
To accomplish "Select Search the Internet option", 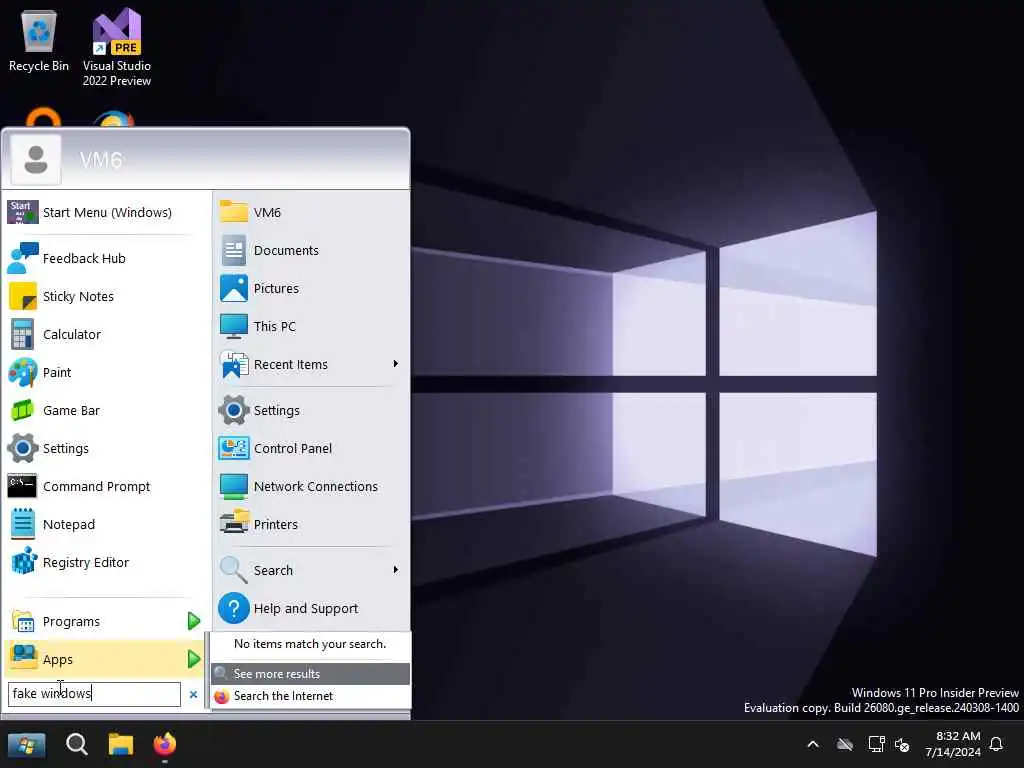I will [x=310, y=696].
